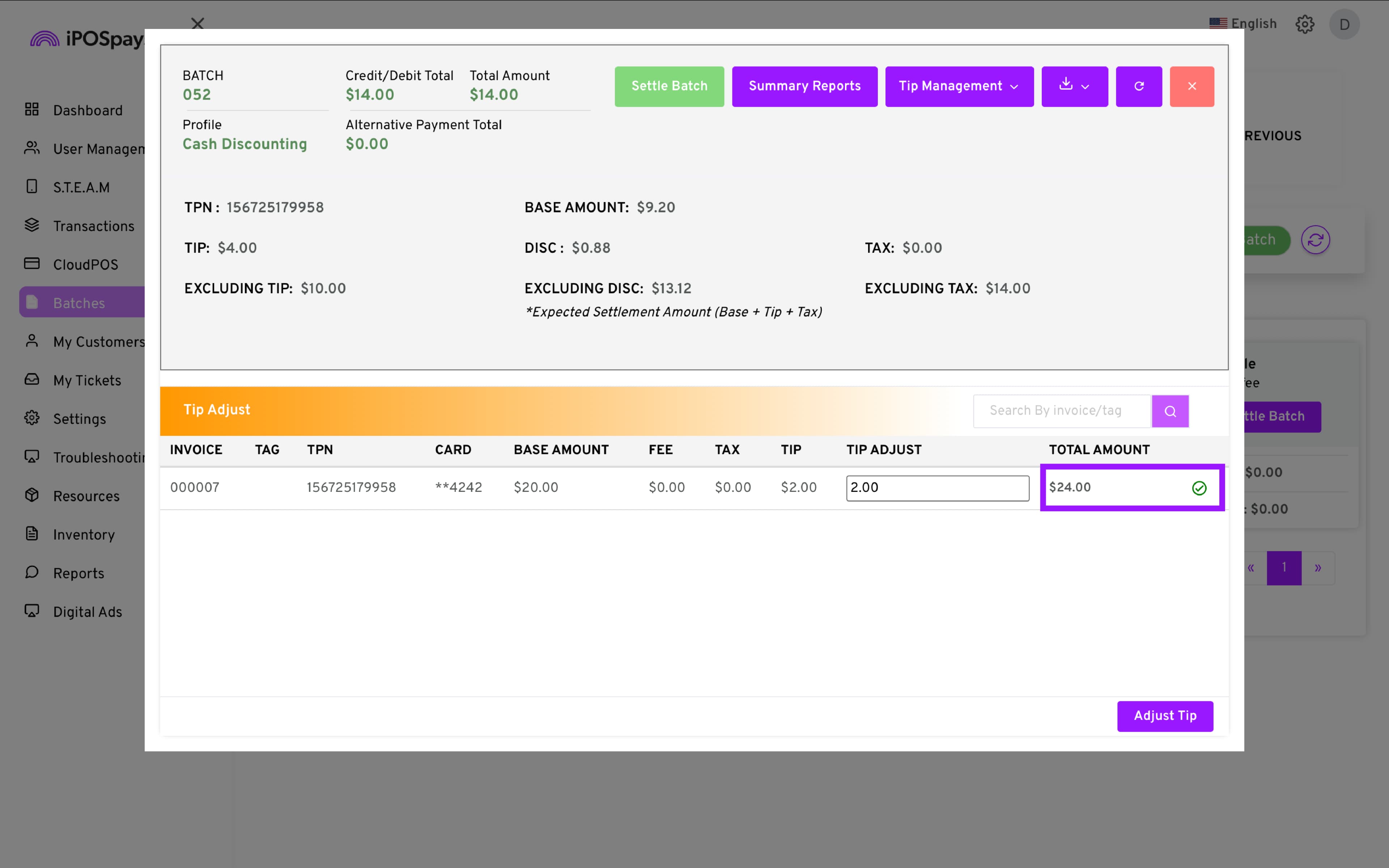Click the red X close batch button
Screen dimensions: 1389x868
[1192, 86]
